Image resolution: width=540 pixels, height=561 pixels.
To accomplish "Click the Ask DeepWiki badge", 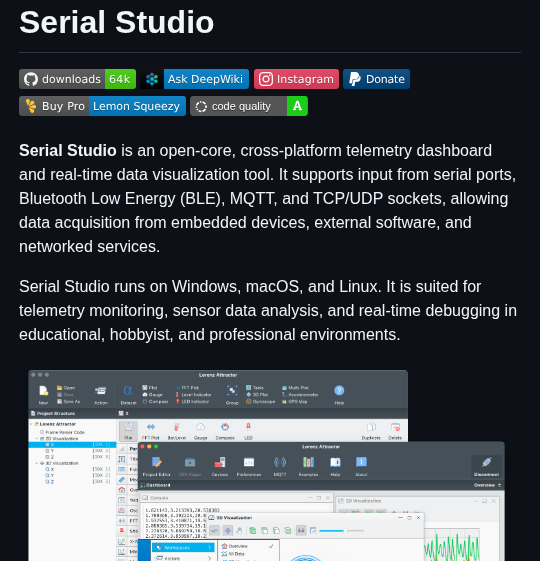I will coord(194,79).
